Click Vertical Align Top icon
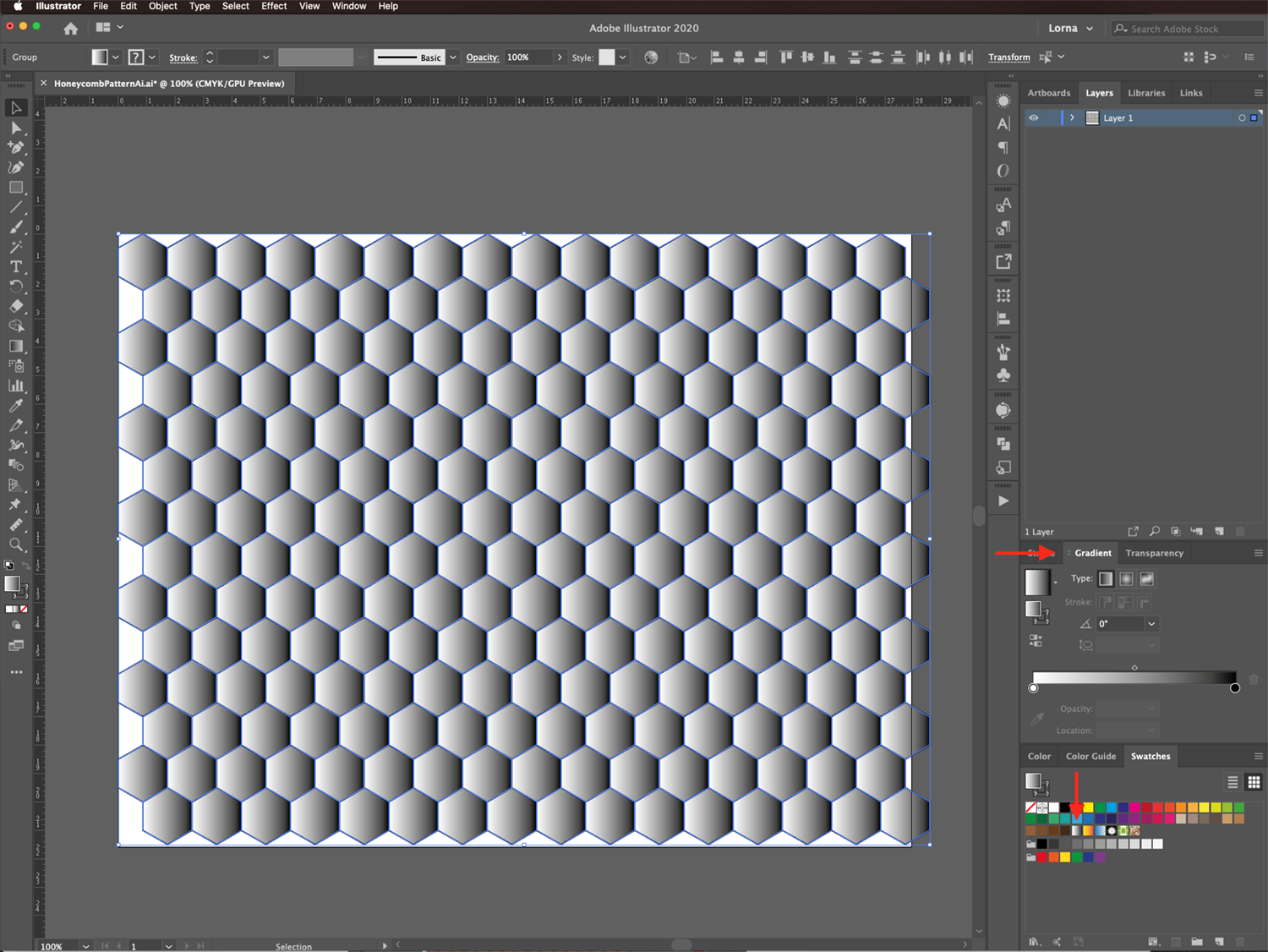This screenshot has width=1268, height=952. (x=786, y=57)
